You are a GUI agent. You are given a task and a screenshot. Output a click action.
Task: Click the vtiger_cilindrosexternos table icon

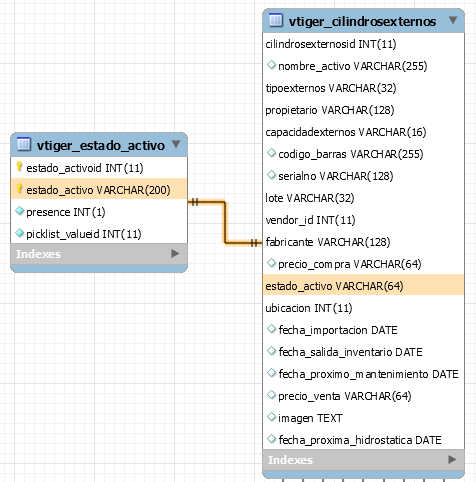[275, 20]
